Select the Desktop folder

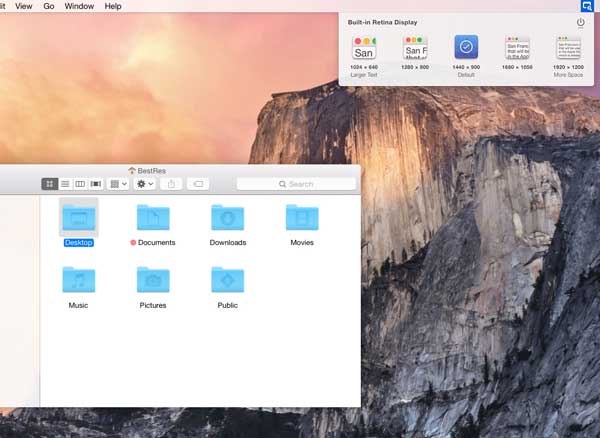coord(78,217)
